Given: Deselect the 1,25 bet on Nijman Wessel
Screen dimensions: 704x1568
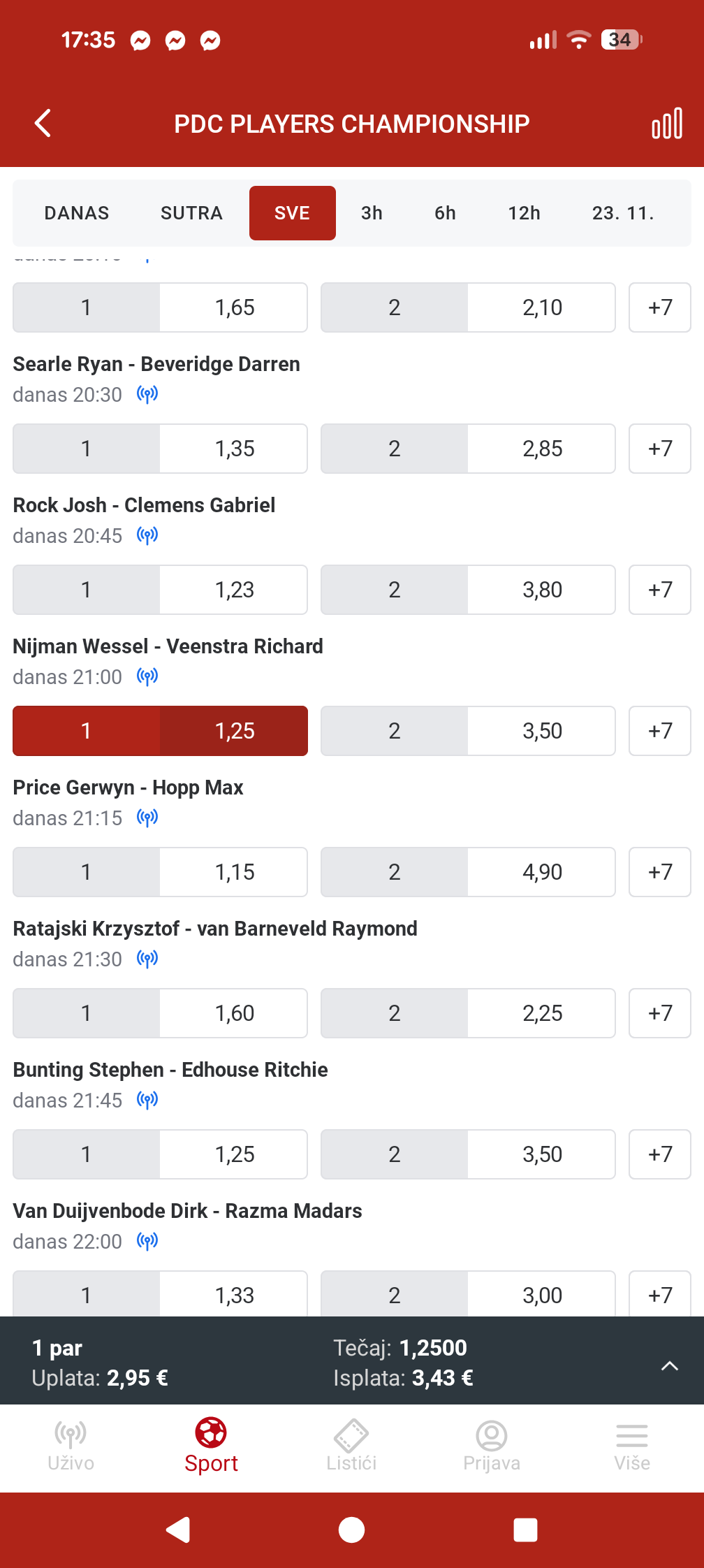Looking at the screenshot, I should (x=160, y=731).
